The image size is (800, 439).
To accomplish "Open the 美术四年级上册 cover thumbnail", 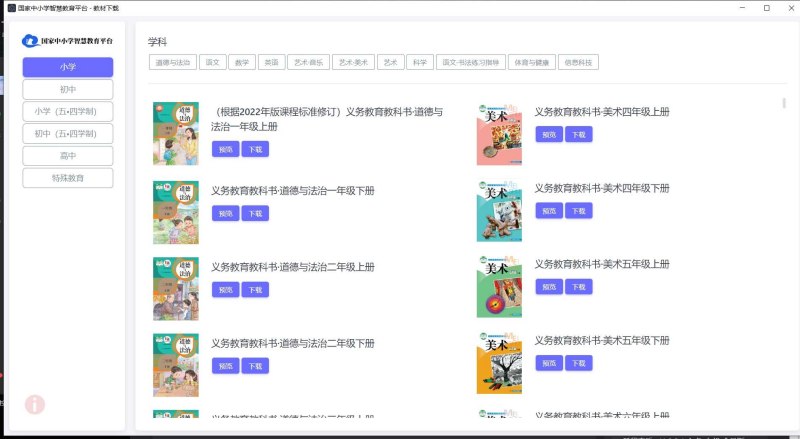I will coord(499,135).
